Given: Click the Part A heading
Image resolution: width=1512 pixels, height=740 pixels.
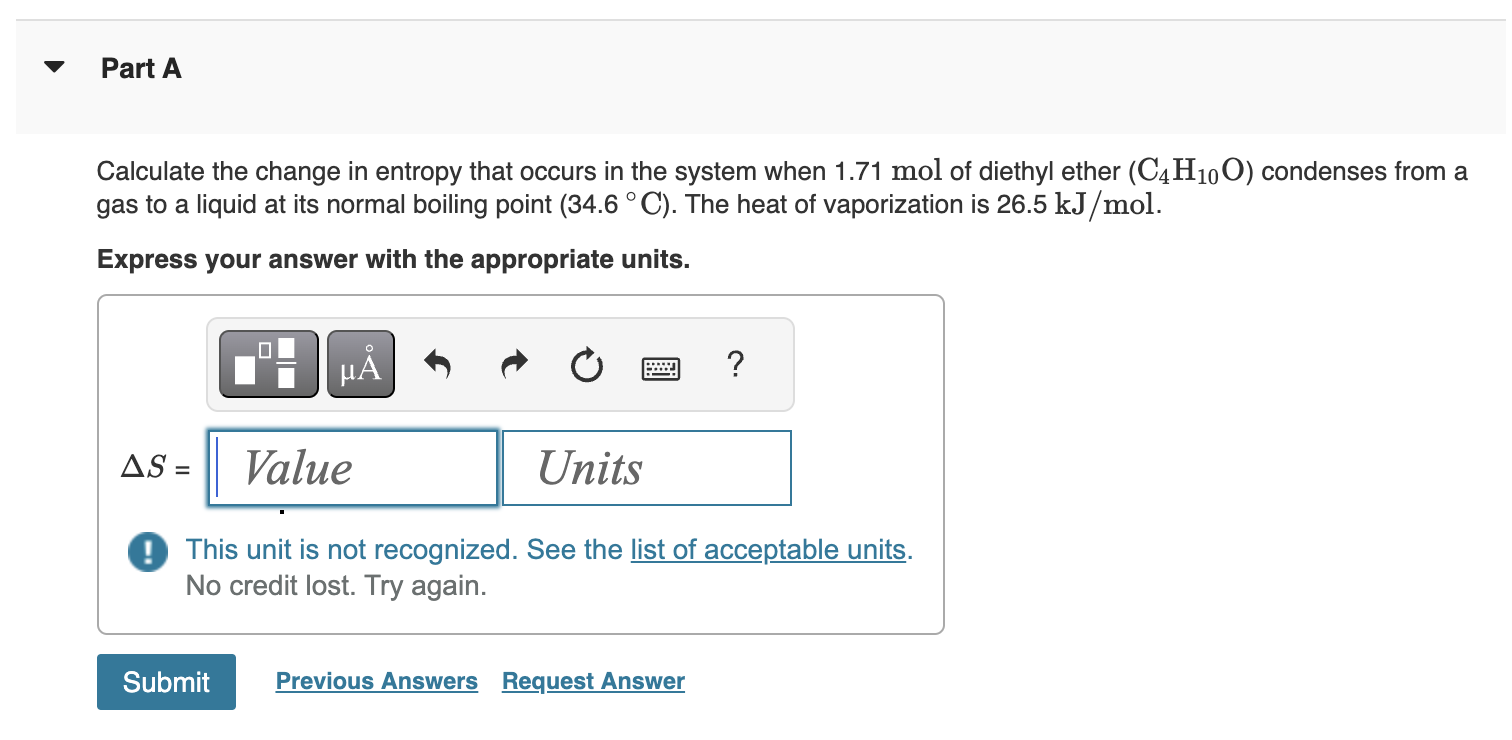Looking at the screenshot, I should (x=139, y=68).
